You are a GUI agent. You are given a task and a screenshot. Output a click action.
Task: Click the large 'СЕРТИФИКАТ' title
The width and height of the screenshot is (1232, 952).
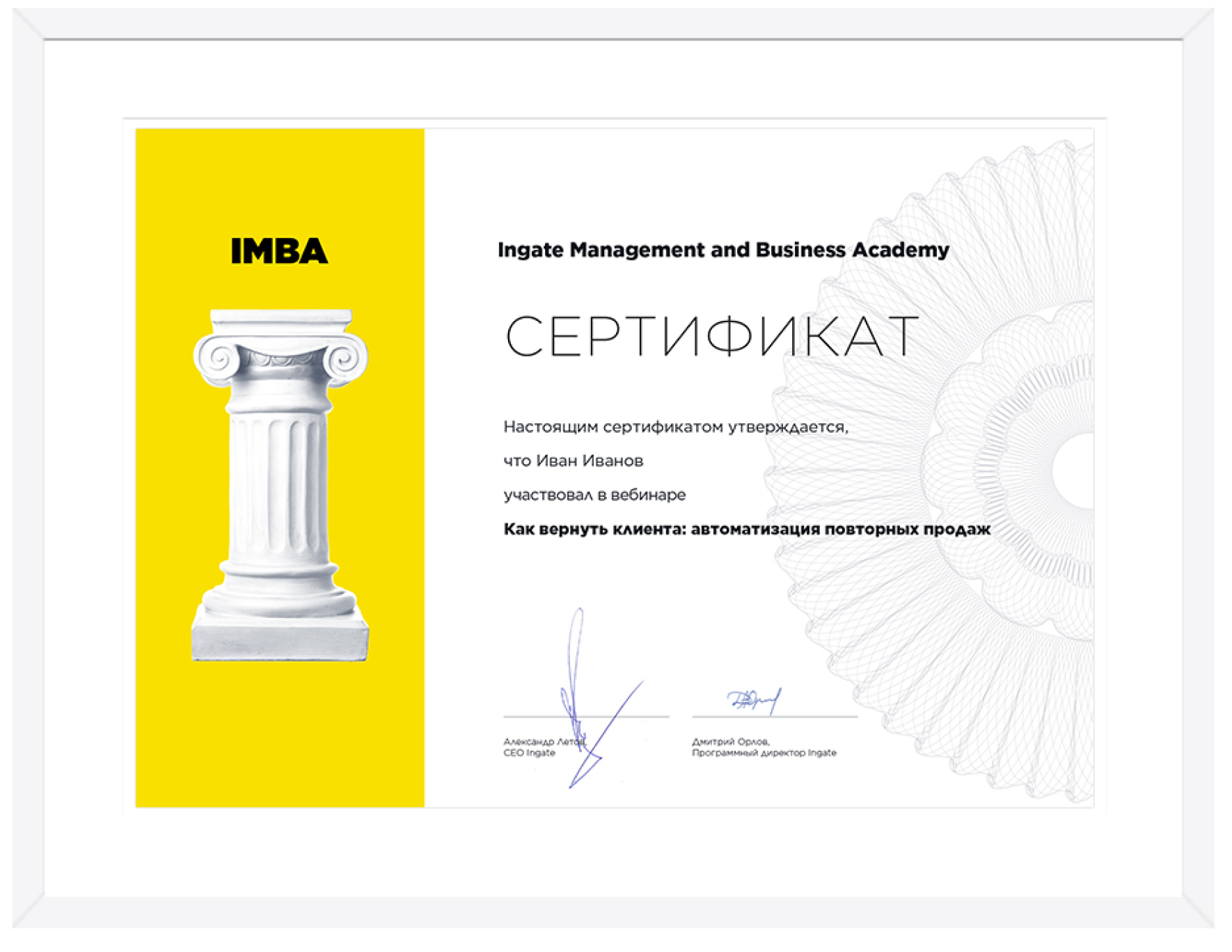point(712,336)
